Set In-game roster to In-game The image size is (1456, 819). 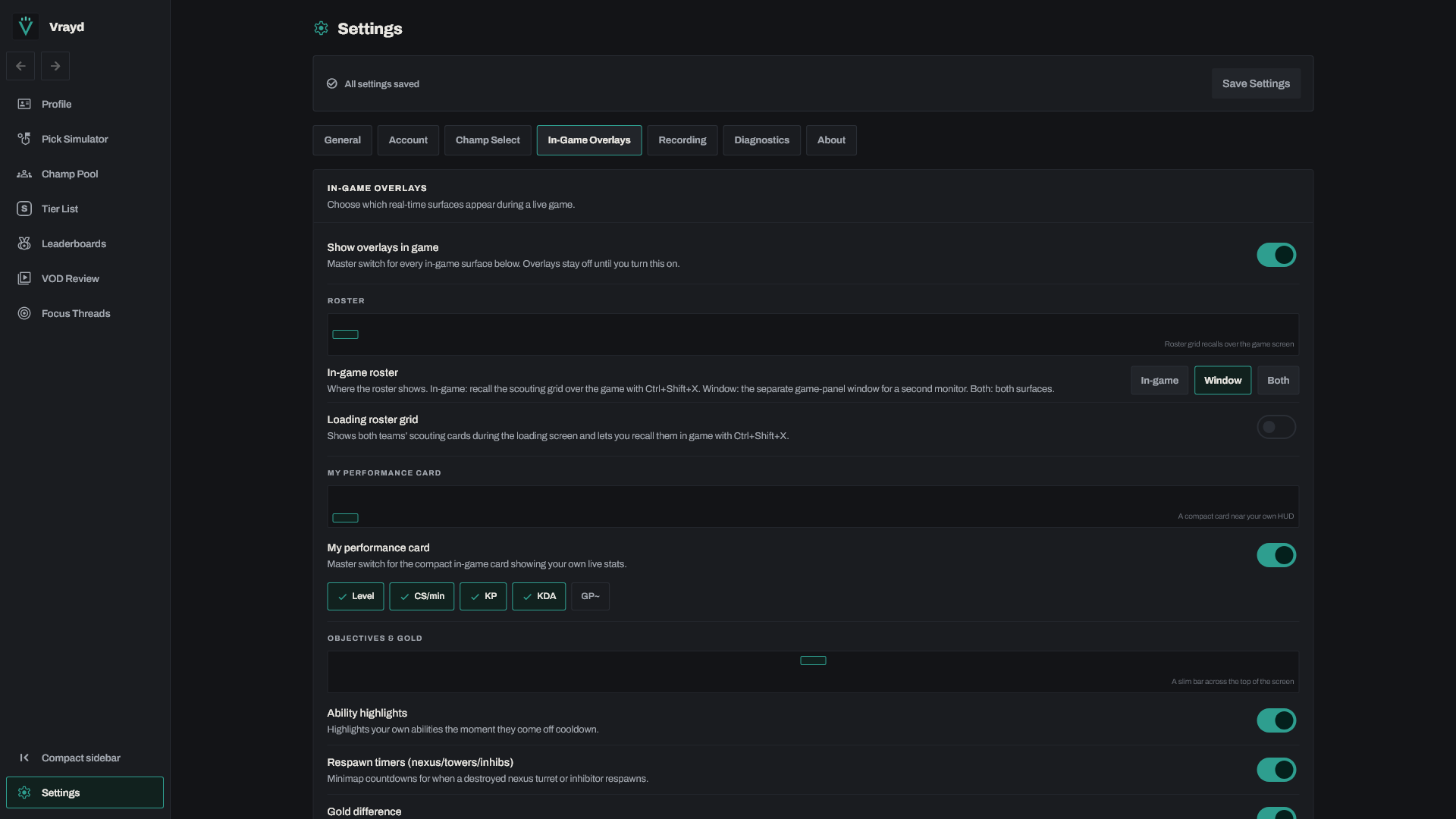pos(1159,380)
